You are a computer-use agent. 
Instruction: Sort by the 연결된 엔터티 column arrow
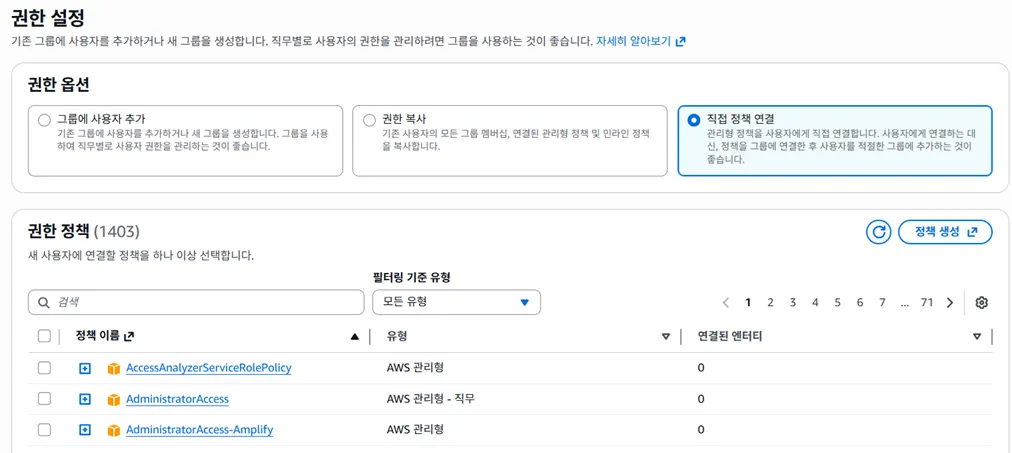[977, 337]
